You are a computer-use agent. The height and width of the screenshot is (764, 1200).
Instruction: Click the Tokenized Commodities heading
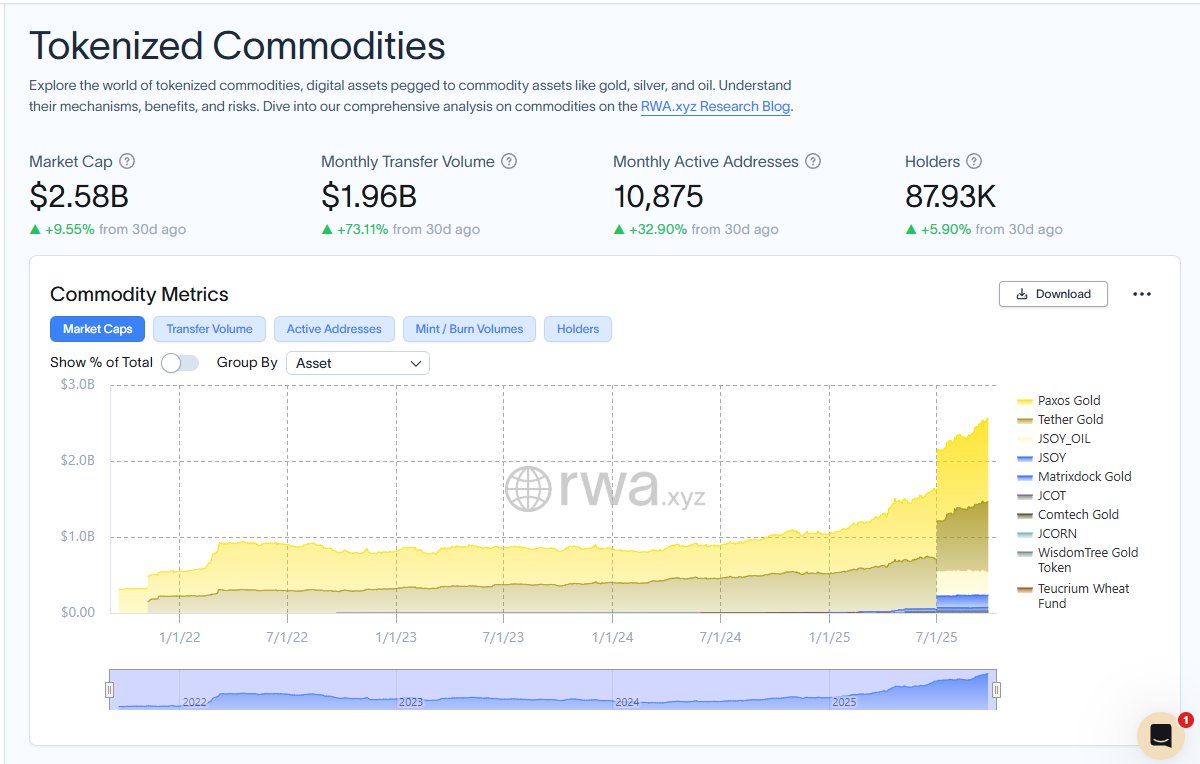(x=237, y=46)
